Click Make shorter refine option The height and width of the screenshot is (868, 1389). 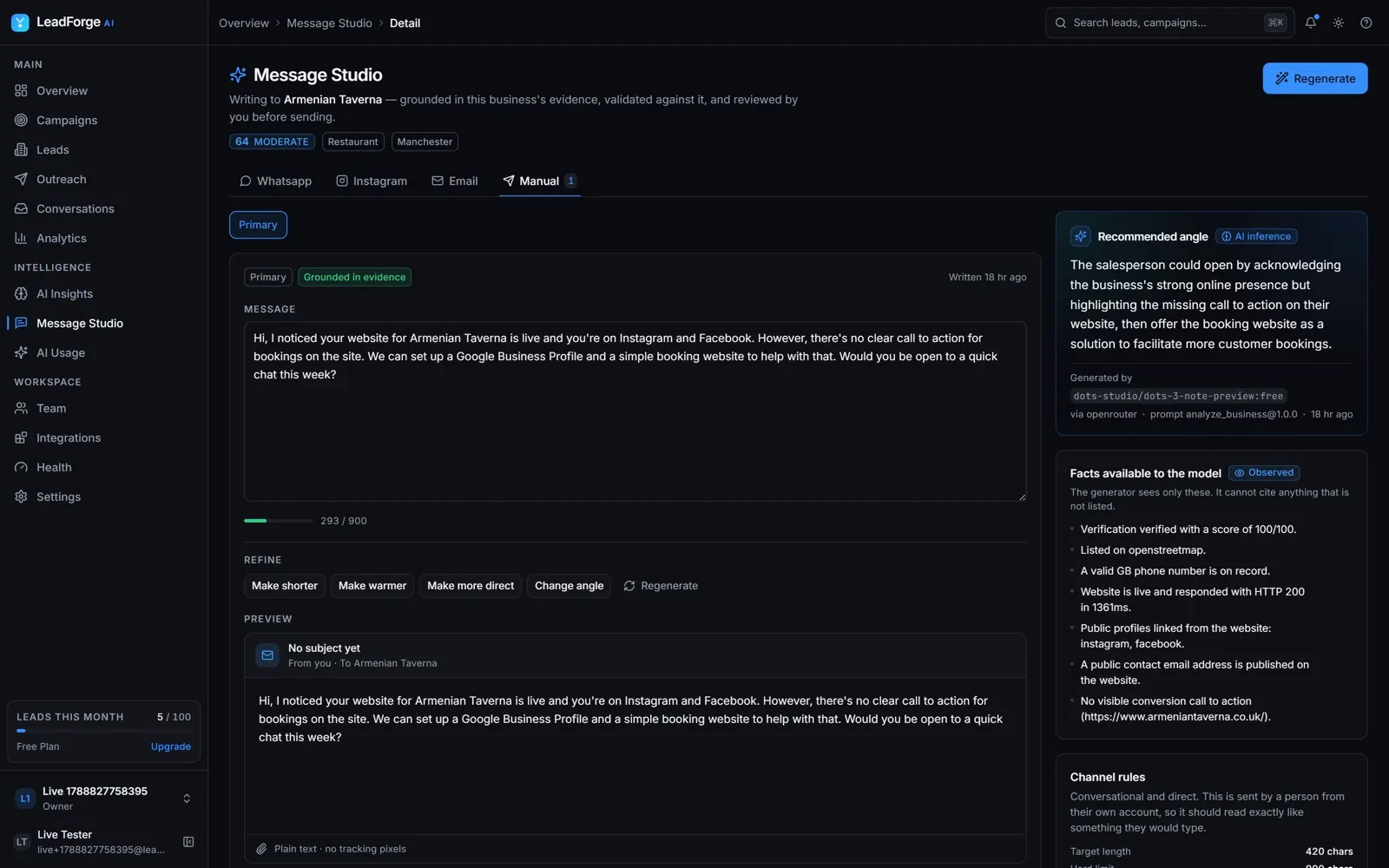tap(285, 586)
